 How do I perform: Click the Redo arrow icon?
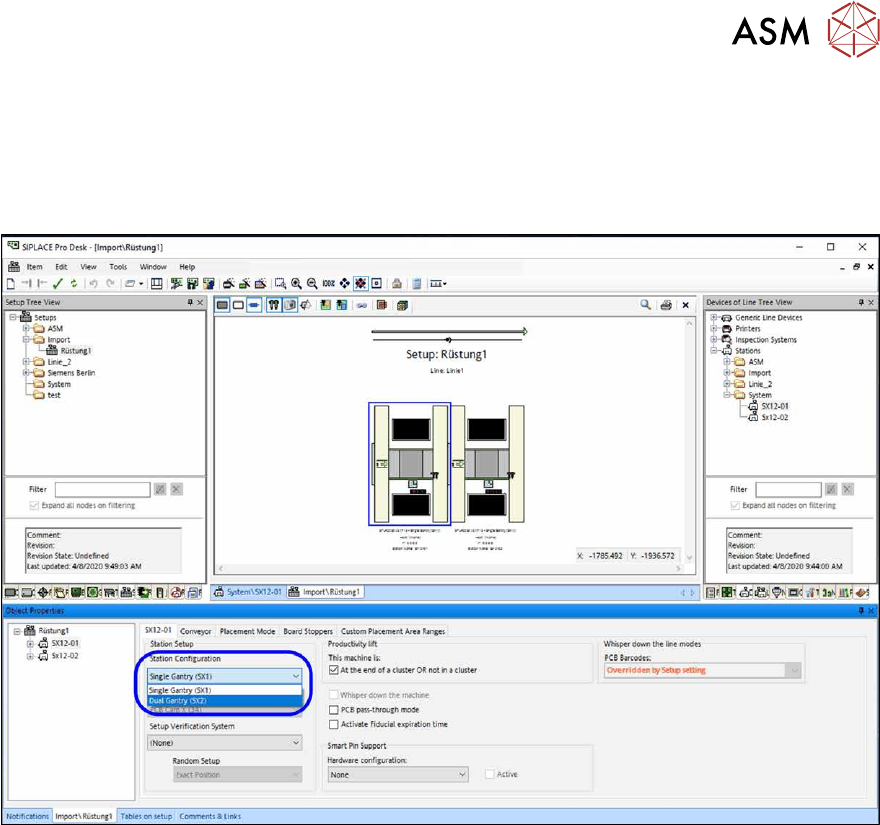[111, 284]
